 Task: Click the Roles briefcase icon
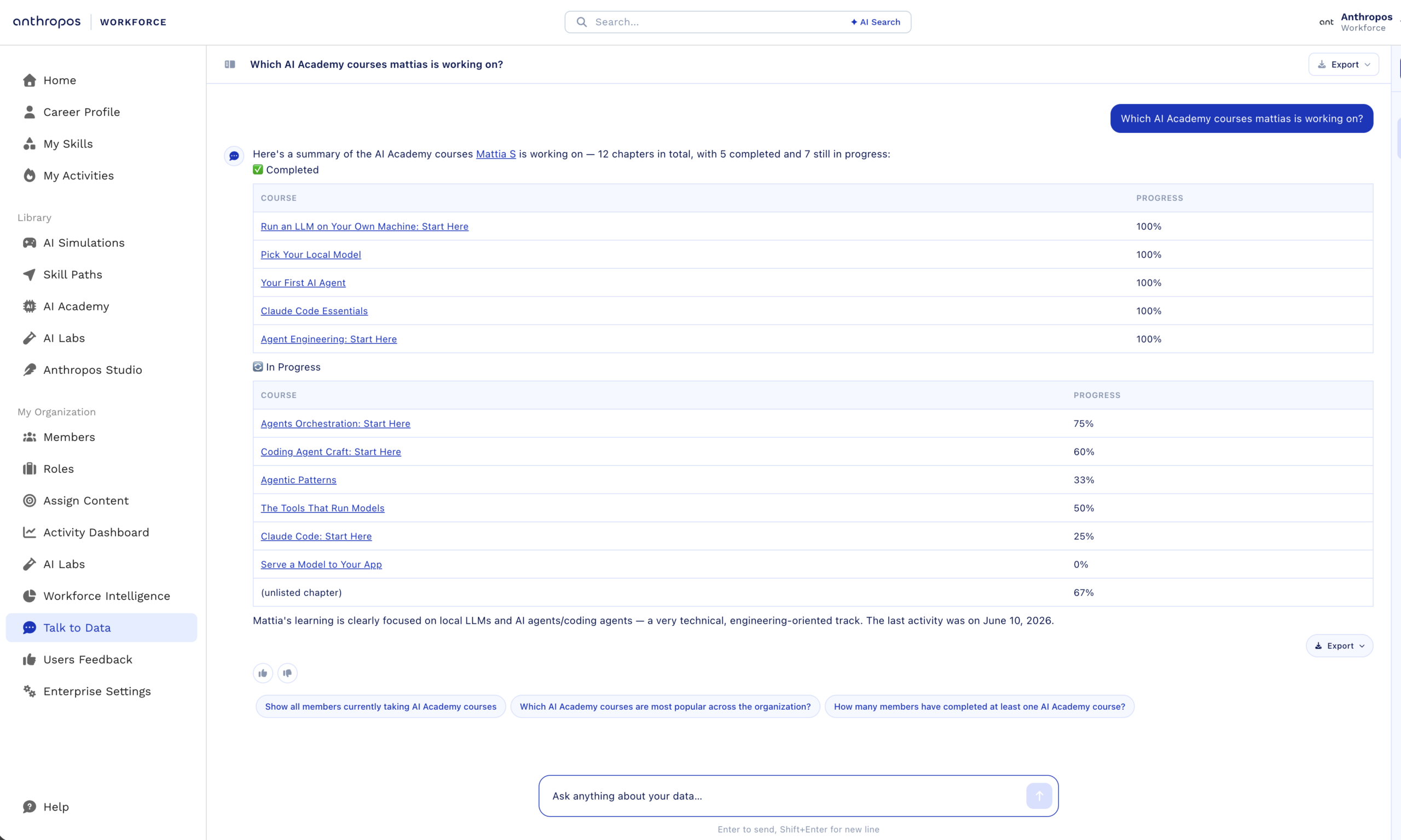[30, 468]
